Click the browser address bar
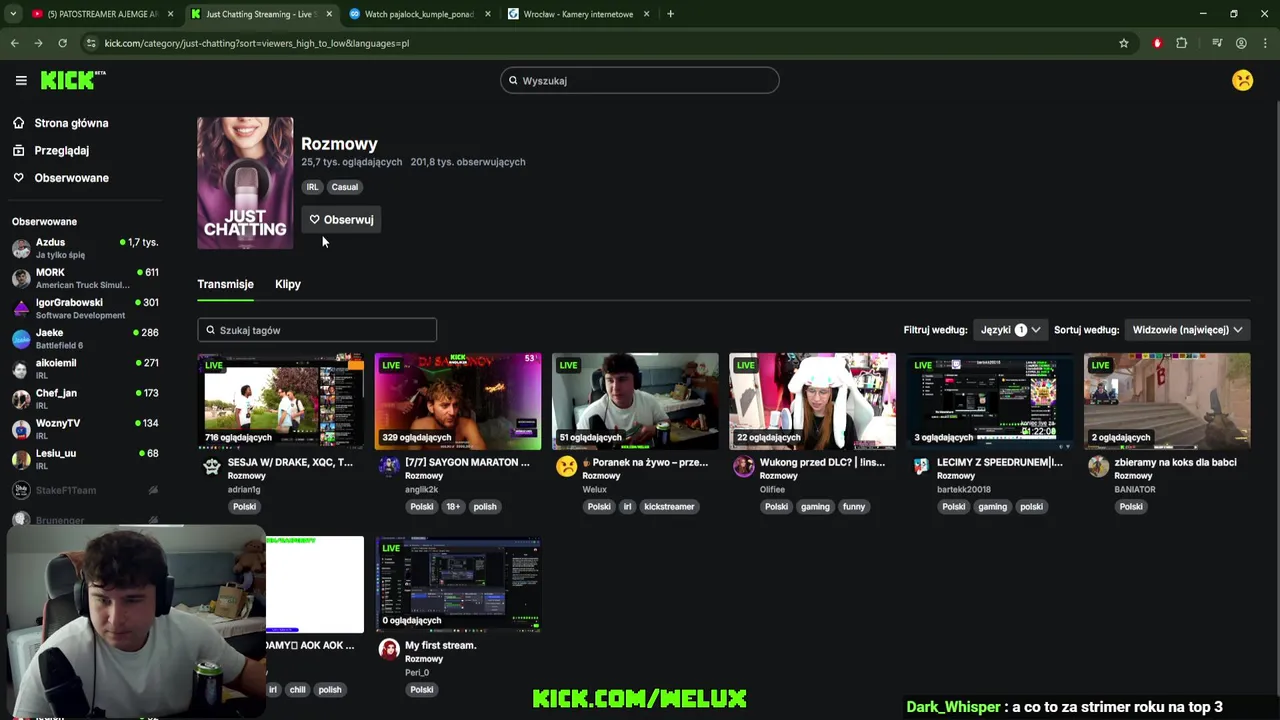The height and width of the screenshot is (720, 1280). [x=600, y=43]
